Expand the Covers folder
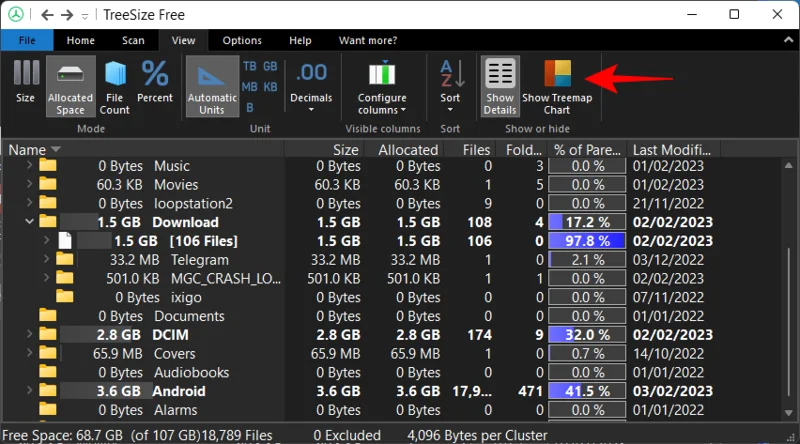The width and height of the screenshot is (800, 444). [29, 353]
